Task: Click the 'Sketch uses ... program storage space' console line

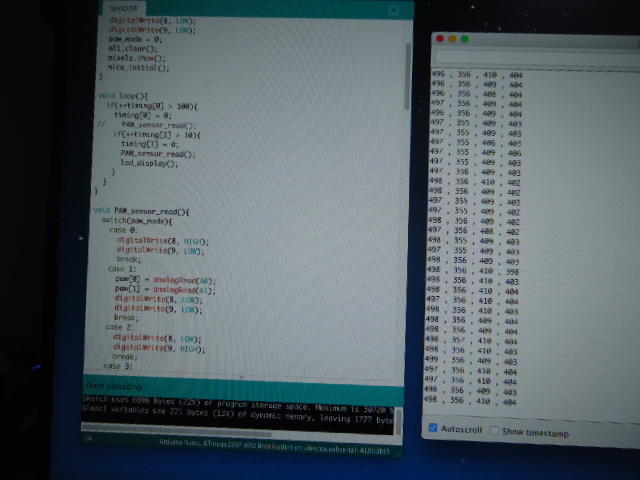Action: point(238,404)
